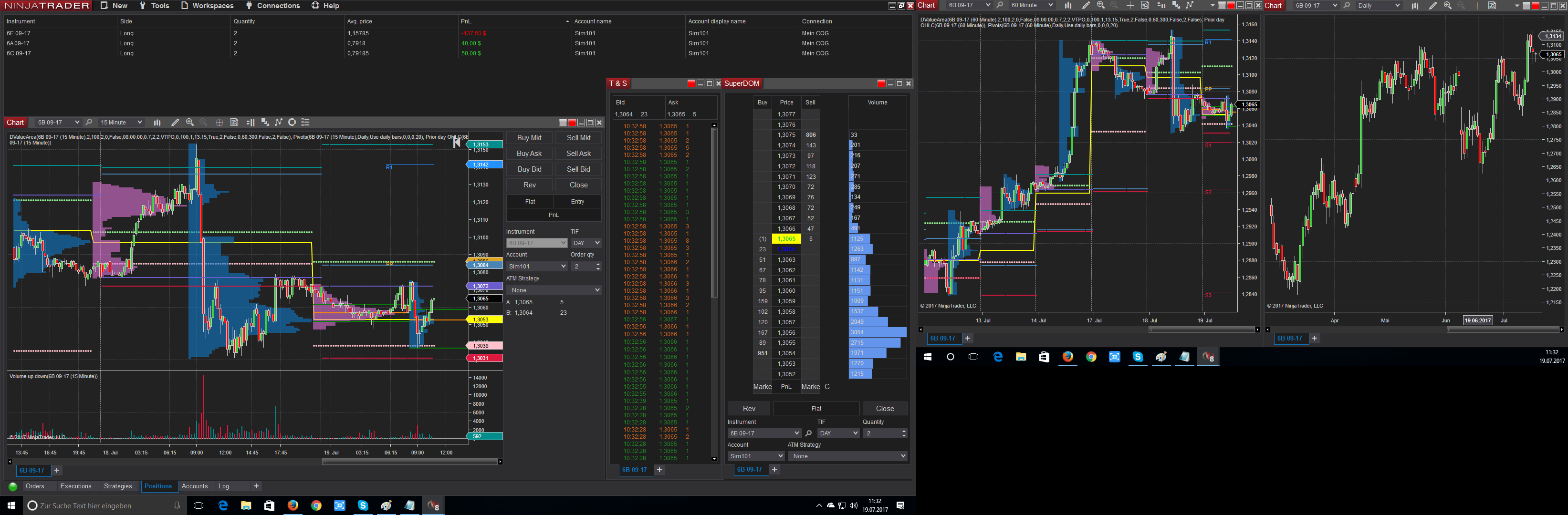The height and width of the screenshot is (515, 1568).
Task: Open Microsoft Edge from the left taskbar
Action: [x=223, y=505]
